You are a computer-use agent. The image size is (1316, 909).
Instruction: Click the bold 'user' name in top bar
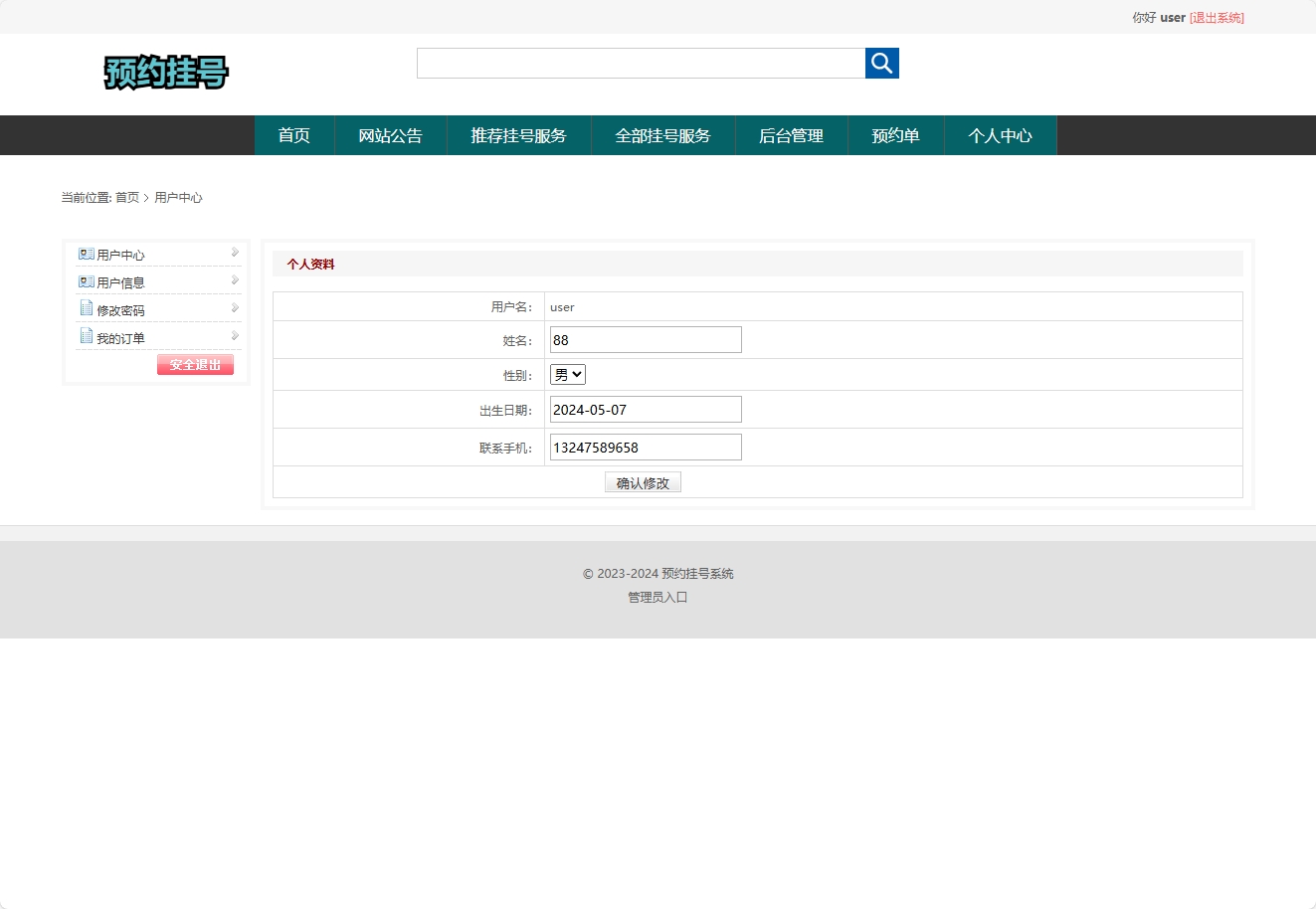[x=1173, y=18]
